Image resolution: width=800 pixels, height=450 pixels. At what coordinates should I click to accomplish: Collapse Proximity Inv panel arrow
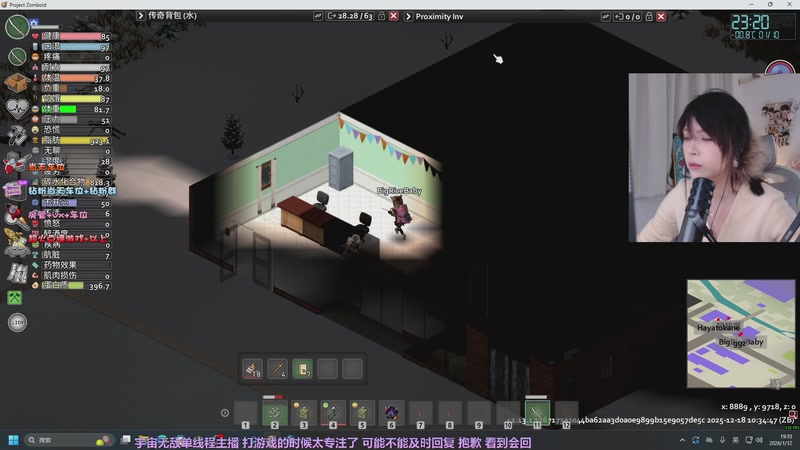click(x=408, y=16)
